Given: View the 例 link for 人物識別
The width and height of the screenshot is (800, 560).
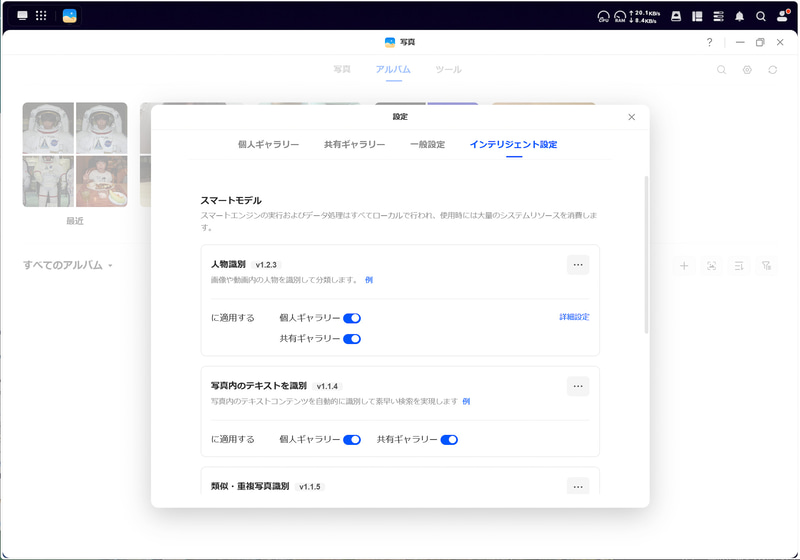Looking at the screenshot, I should (369, 280).
